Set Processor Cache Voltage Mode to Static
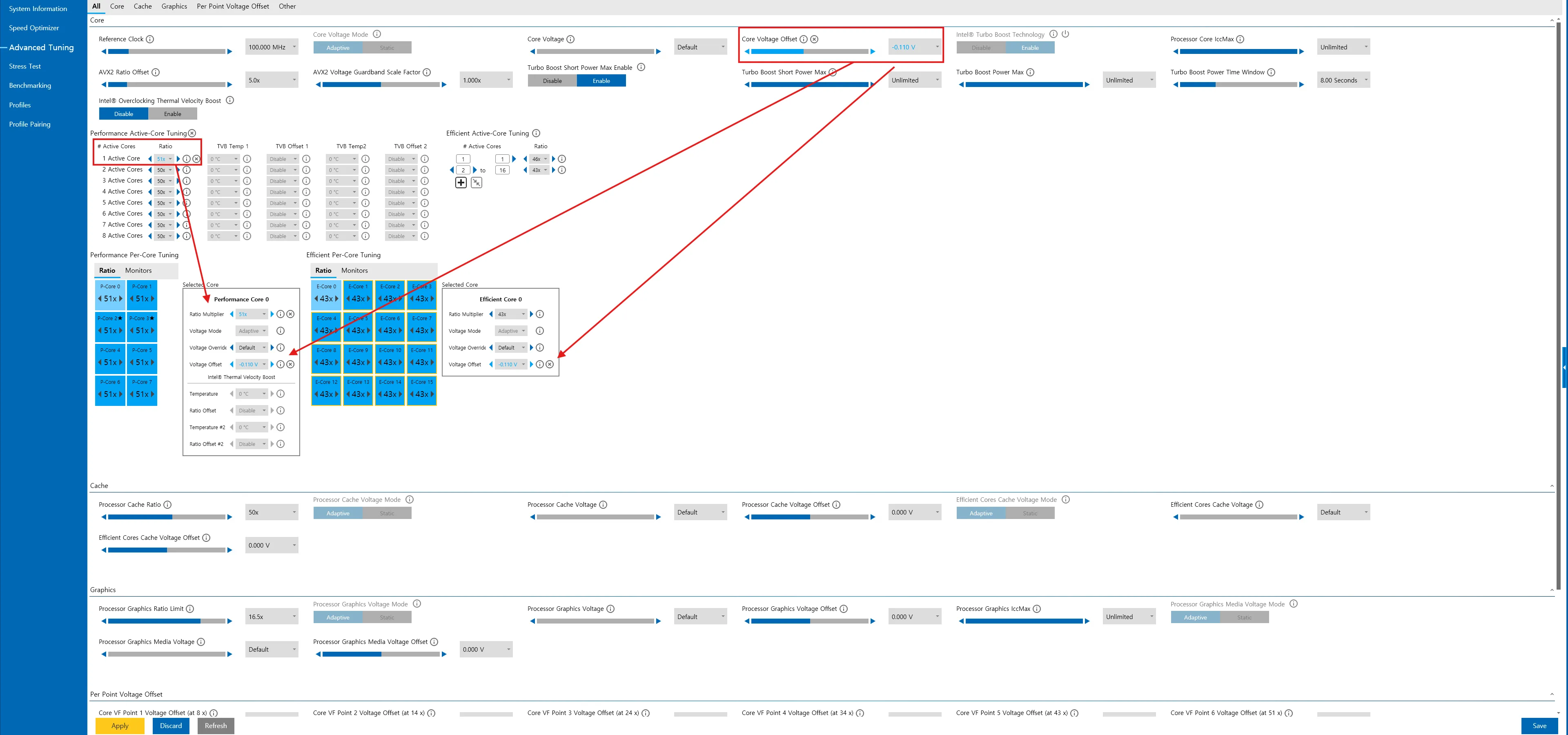This screenshot has height=735, width=1568. [x=387, y=514]
